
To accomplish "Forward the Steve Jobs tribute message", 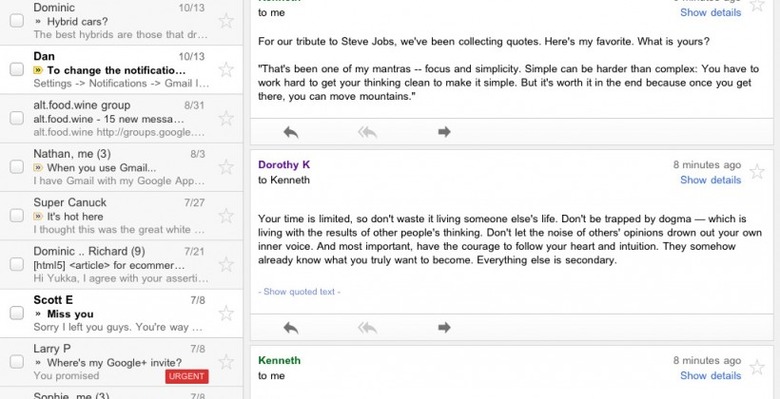I will [x=444, y=131].
